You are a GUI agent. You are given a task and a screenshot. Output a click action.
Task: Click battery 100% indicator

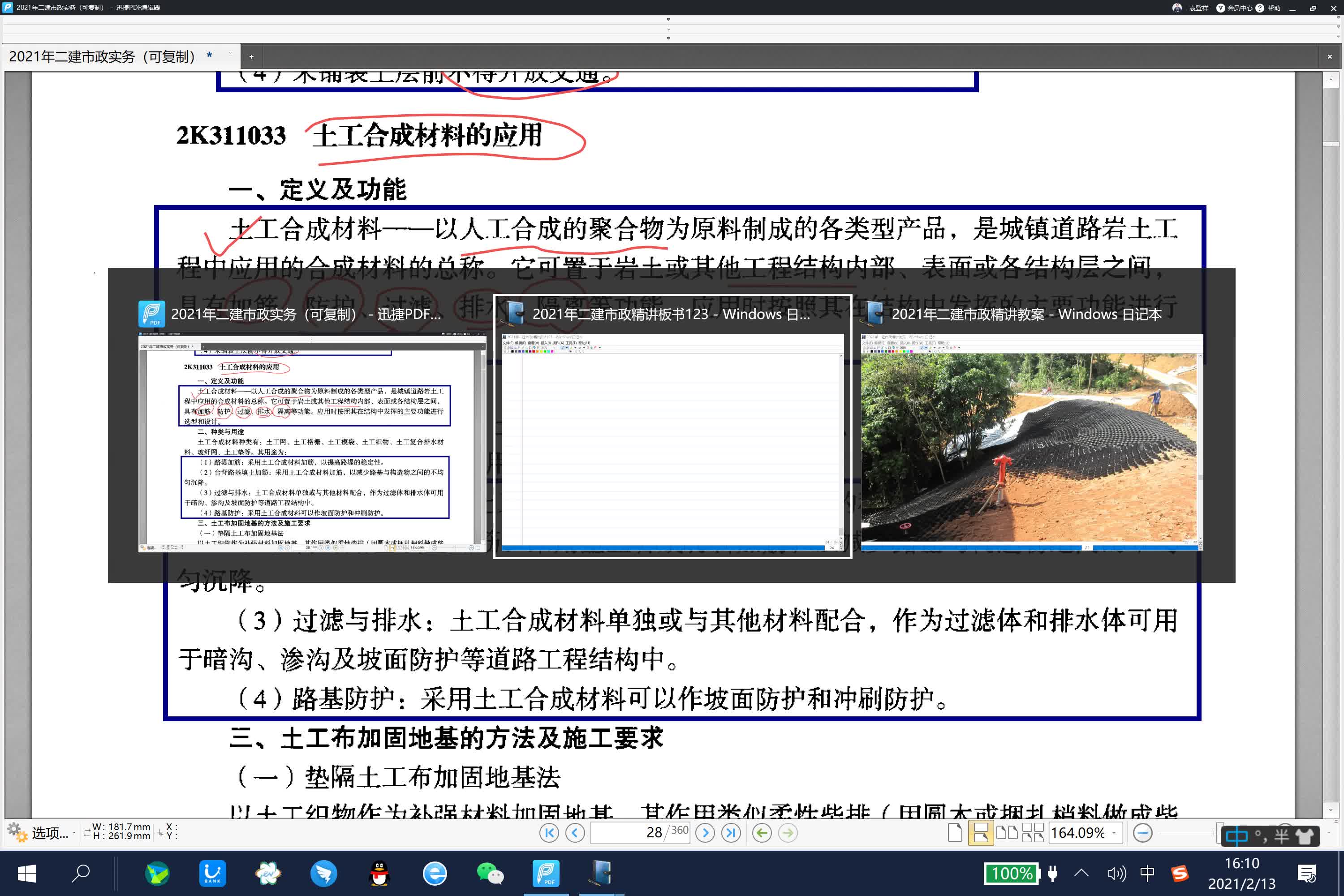pyautogui.click(x=1012, y=873)
